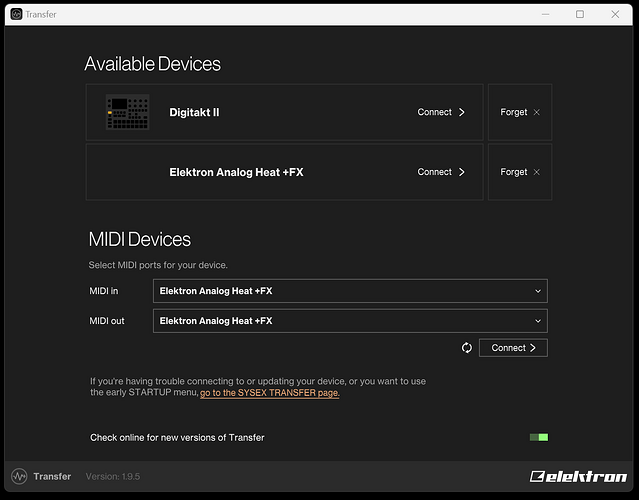This screenshot has height=500, width=639.
Task: Click the Elektron logo in footer
Action: point(578,476)
